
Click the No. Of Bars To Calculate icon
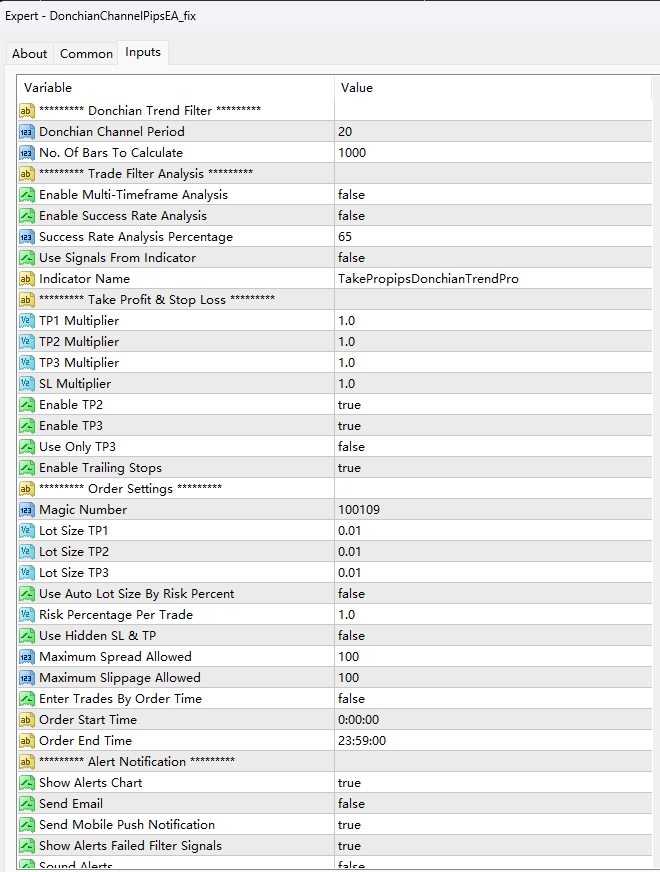coord(27,153)
